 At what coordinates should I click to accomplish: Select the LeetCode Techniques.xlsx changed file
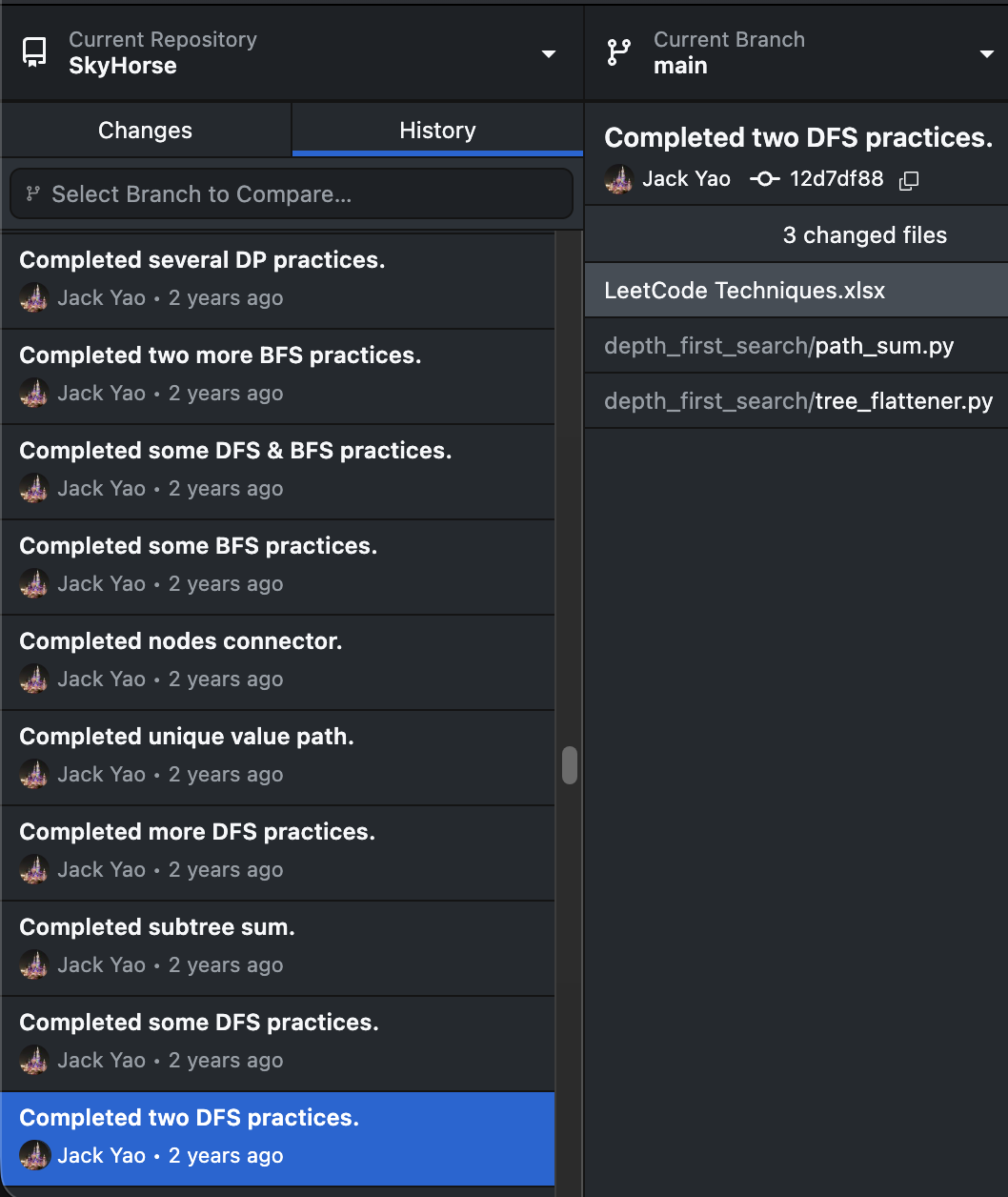[796, 291]
